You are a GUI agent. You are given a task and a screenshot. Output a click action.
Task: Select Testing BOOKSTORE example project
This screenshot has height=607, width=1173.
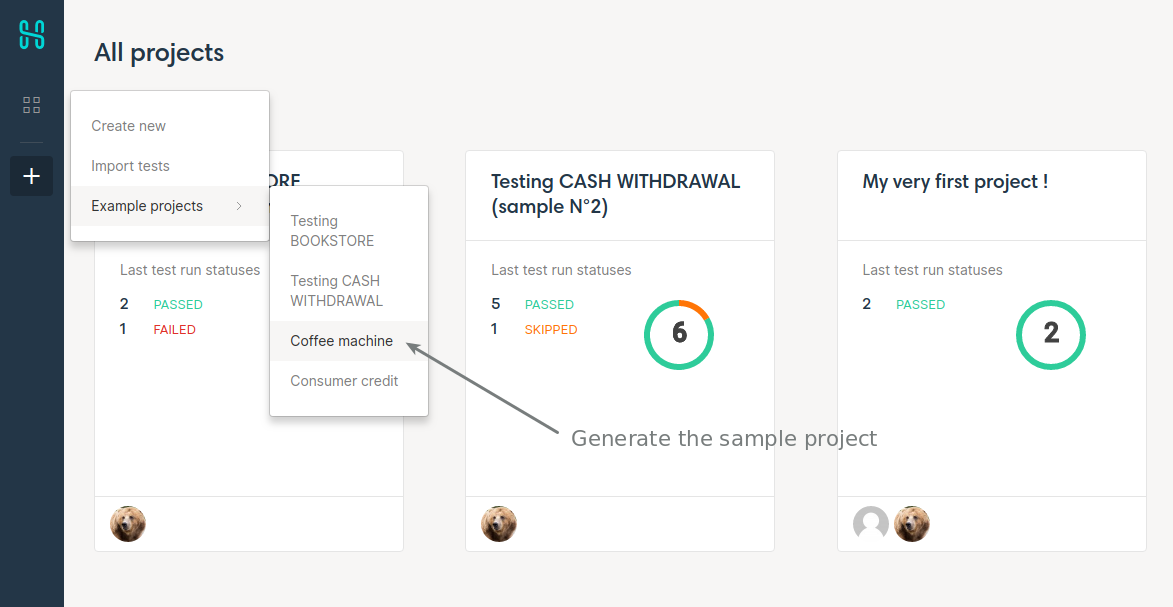(332, 231)
